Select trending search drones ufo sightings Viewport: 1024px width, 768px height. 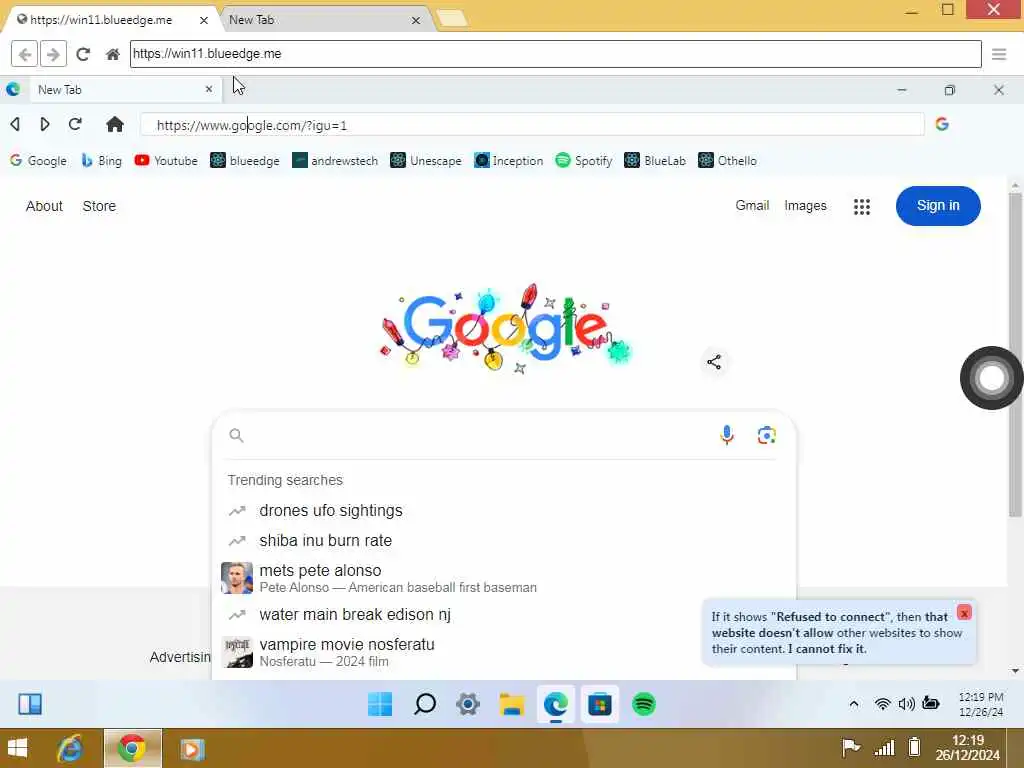point(330,511)
